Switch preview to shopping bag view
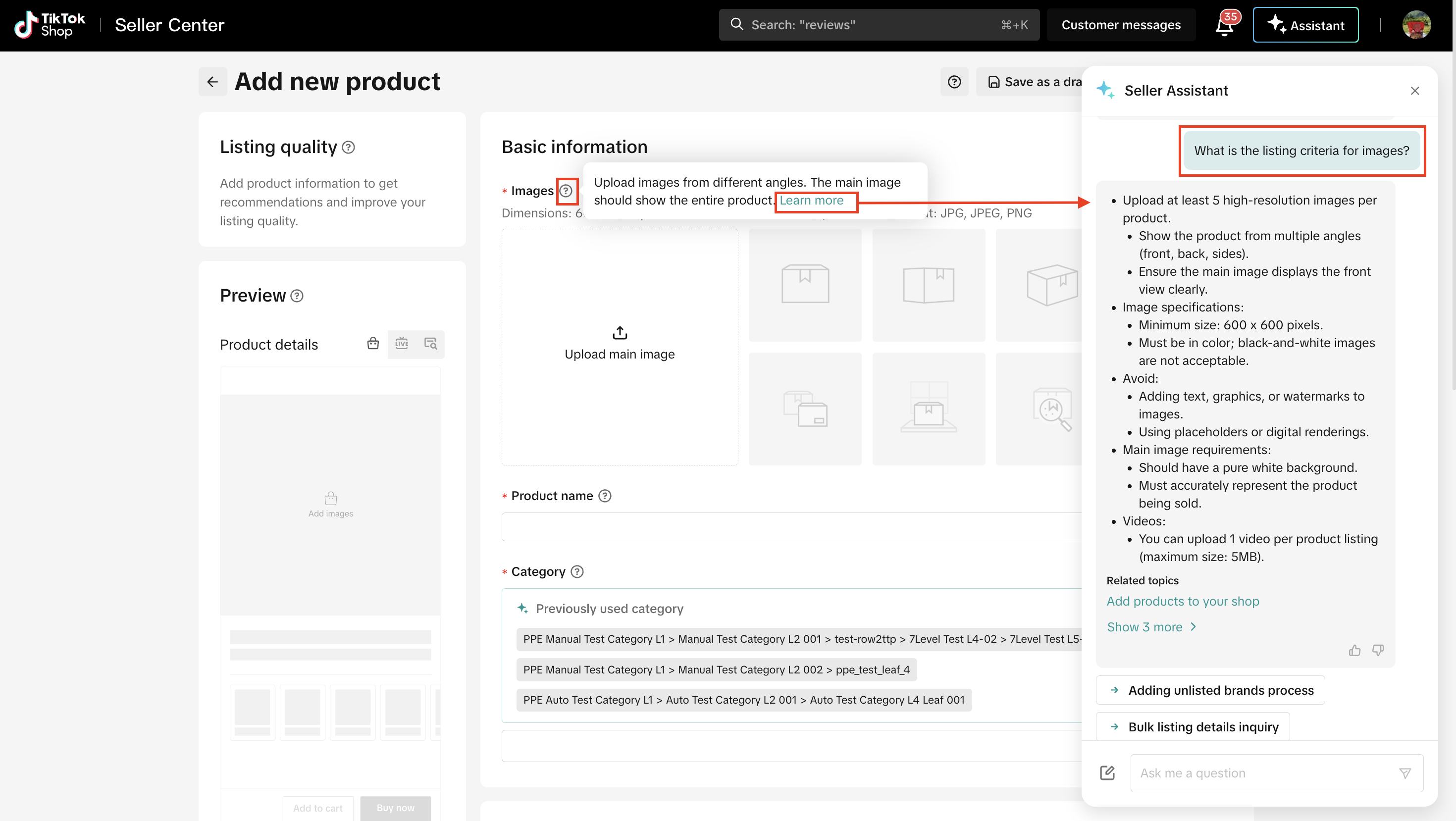This screenshot has width=1456, height=821. point(373,344)
